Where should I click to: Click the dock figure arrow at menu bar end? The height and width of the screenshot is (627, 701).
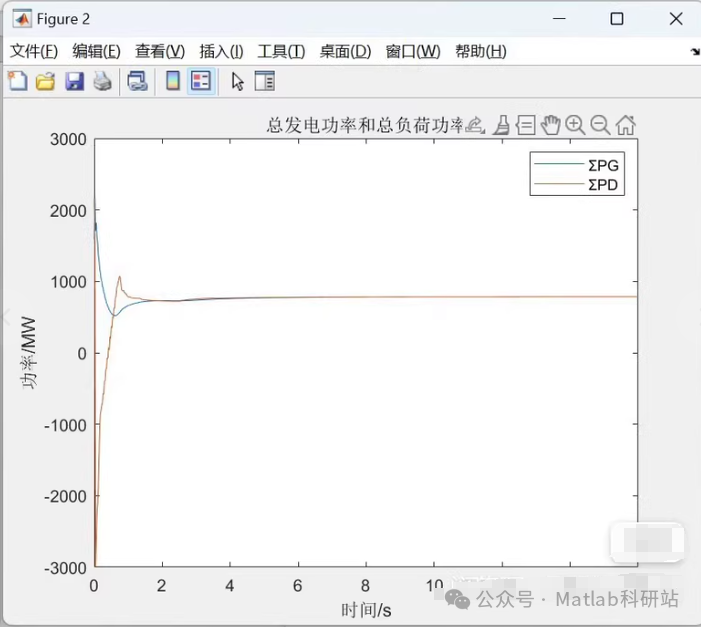pyautogui.click(x=695, y=51)
